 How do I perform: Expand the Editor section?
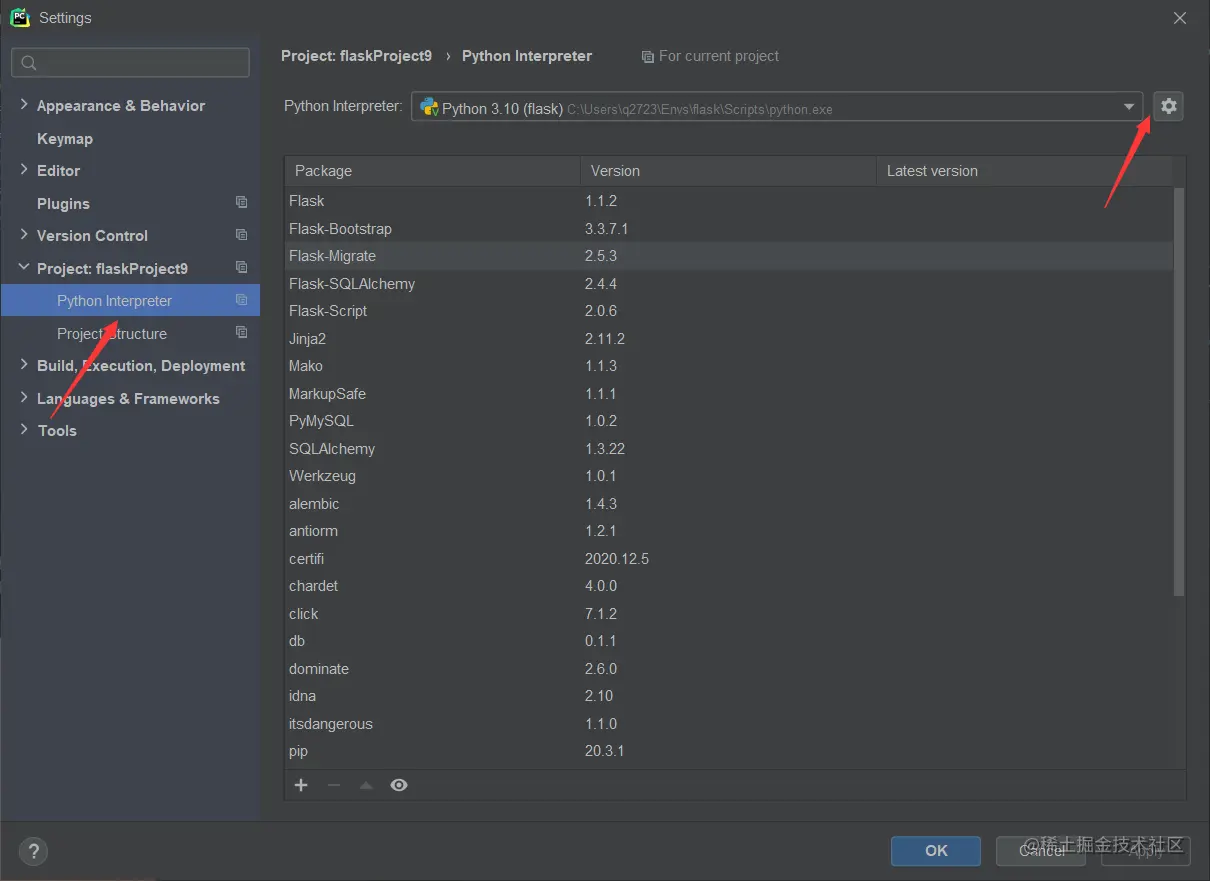click(24, 170)
